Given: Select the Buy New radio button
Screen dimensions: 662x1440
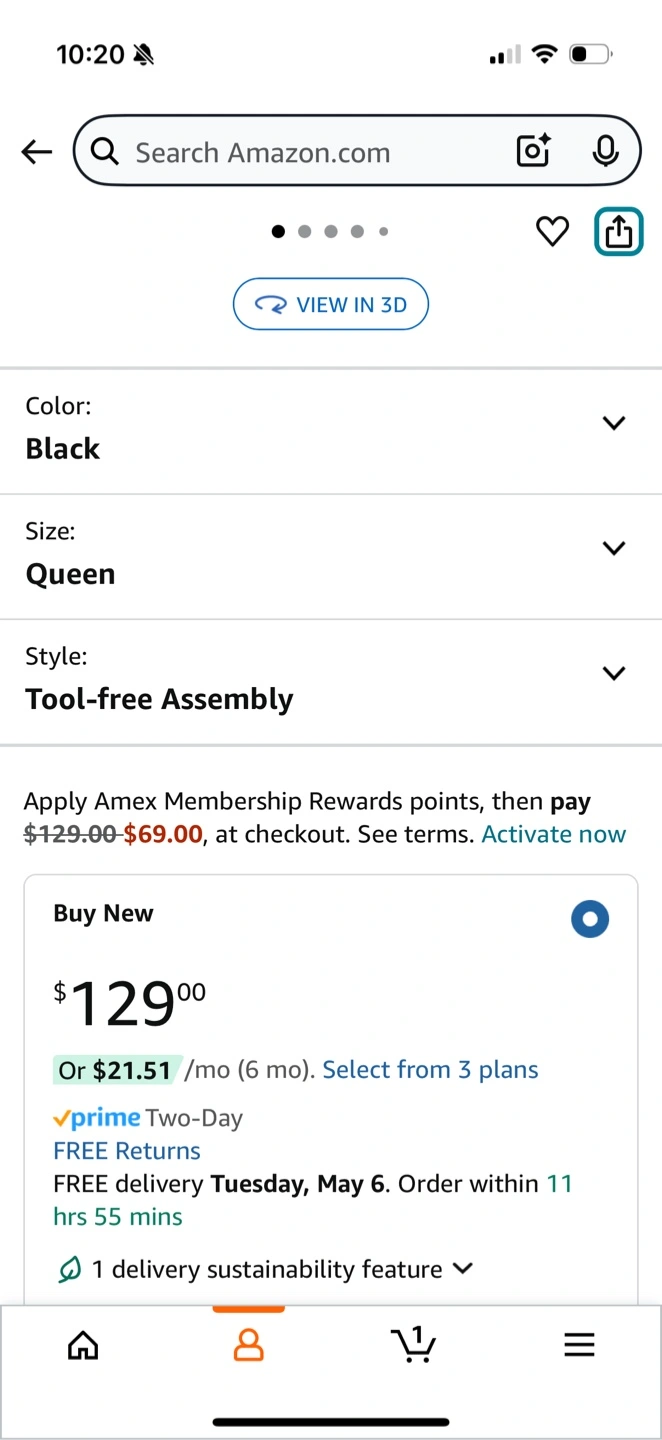Looking at the screenshot, I should point(590,920).
